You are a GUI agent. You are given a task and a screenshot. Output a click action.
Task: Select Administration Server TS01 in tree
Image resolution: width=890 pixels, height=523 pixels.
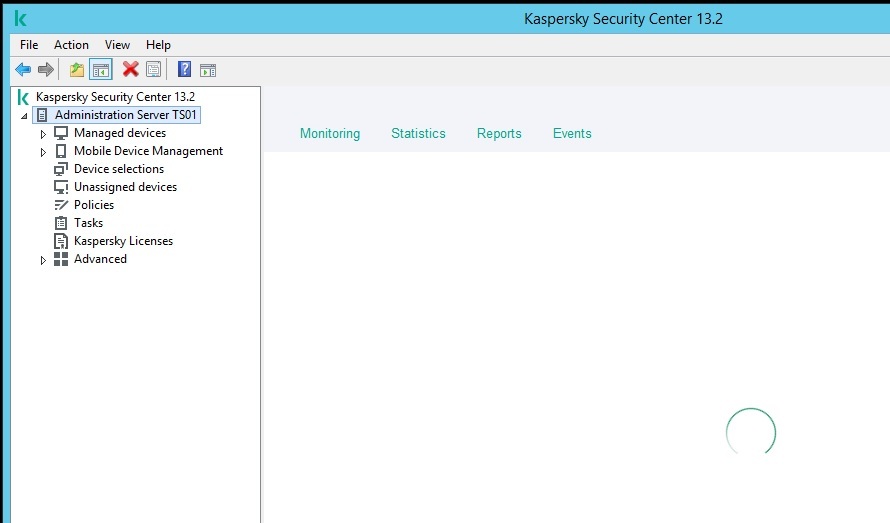125,115
